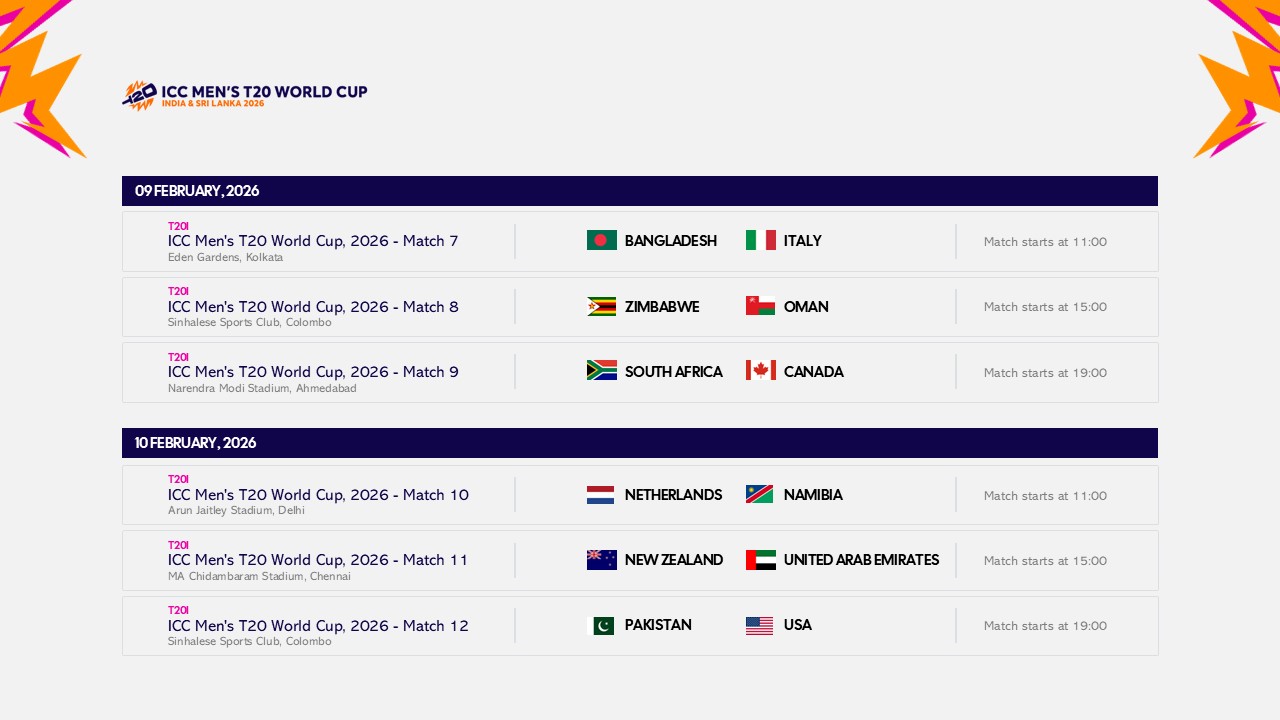Select the Namibia flag

(x=761, y=494)
